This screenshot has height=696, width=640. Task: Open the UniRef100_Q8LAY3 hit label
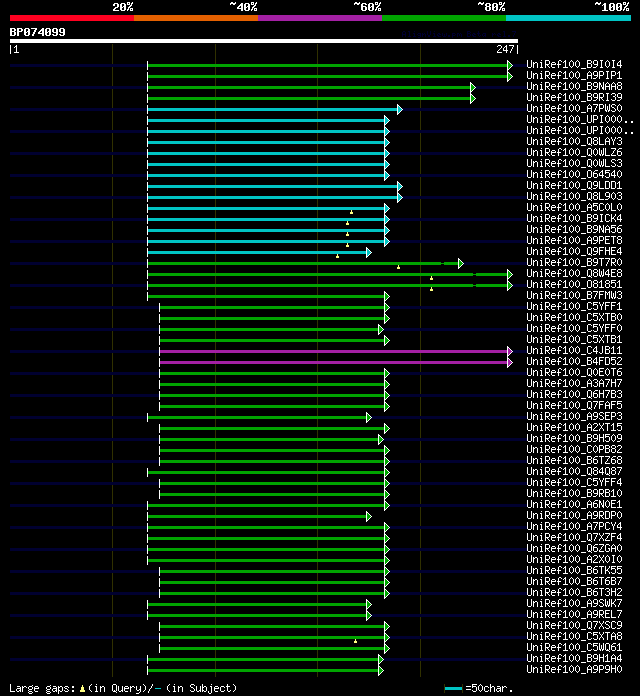574,141
